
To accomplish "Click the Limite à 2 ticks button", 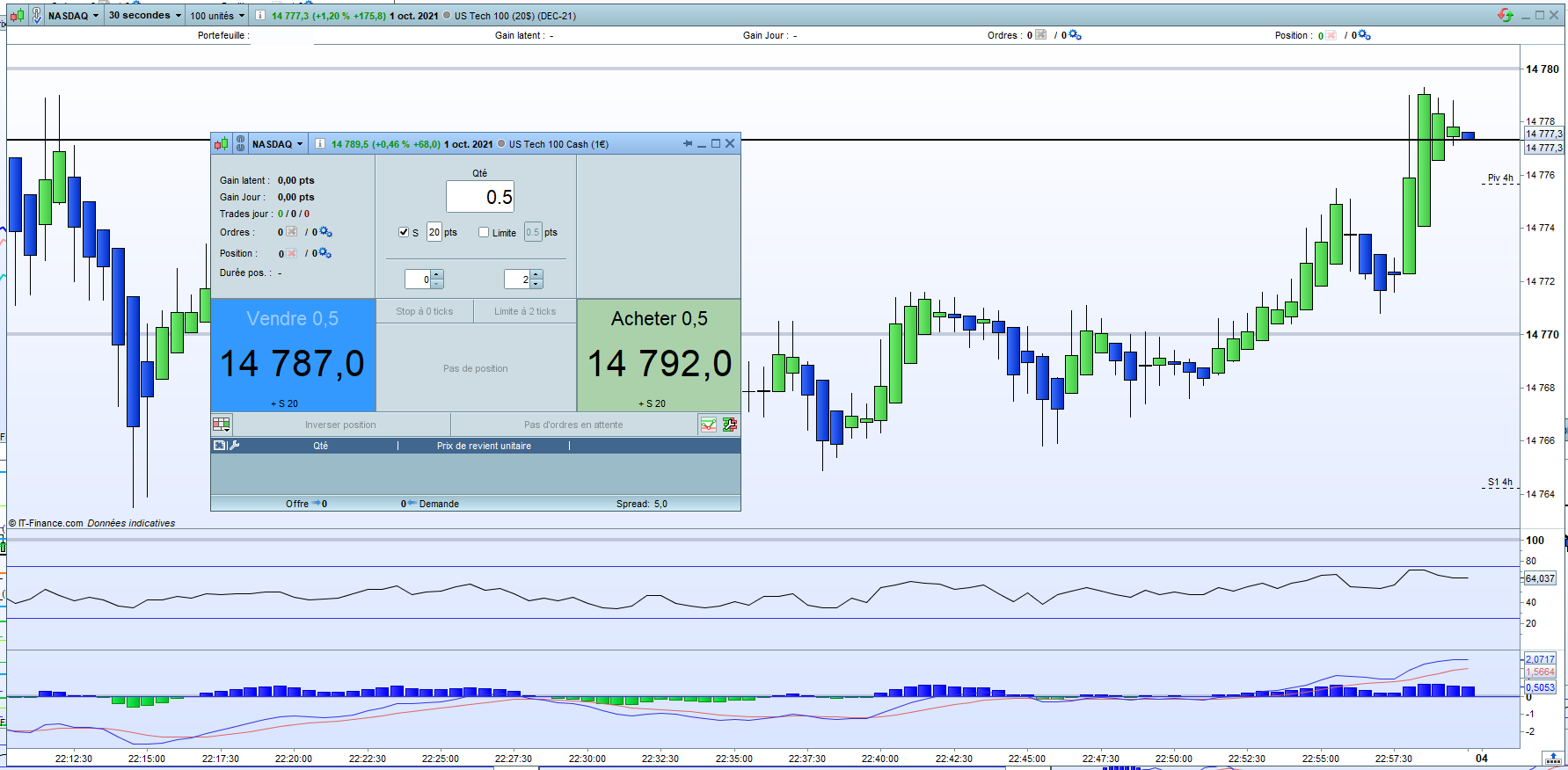I will [x=525, y=311].
